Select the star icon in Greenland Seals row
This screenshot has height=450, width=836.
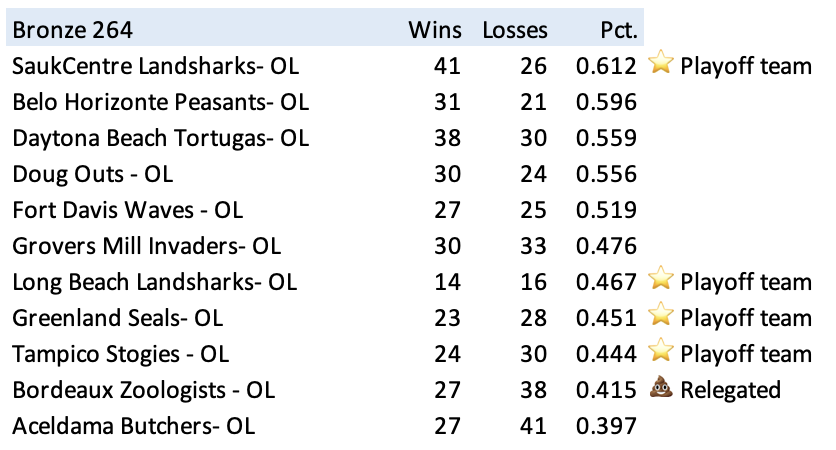tap(660, 318)
